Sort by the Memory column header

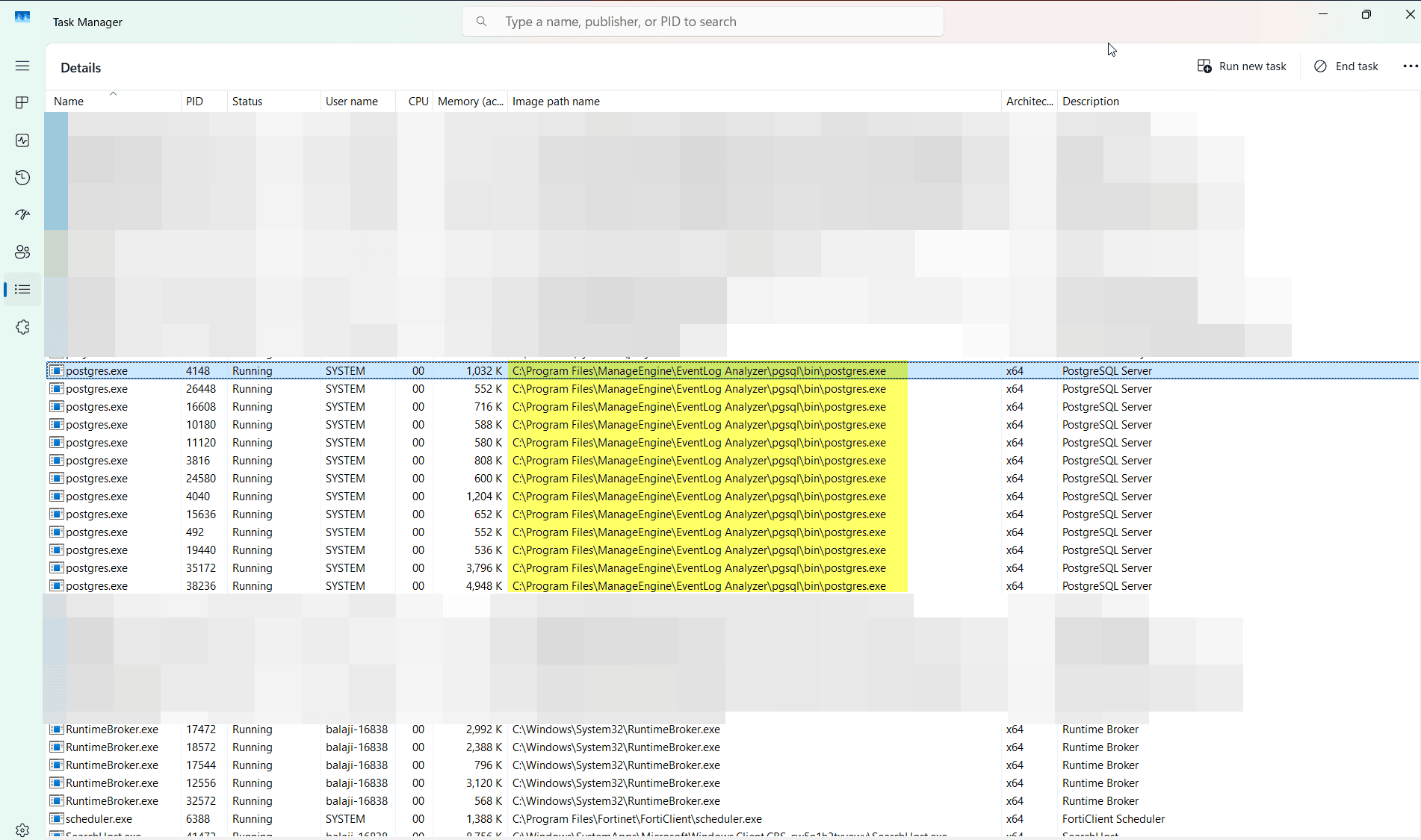tap(471, 102)
